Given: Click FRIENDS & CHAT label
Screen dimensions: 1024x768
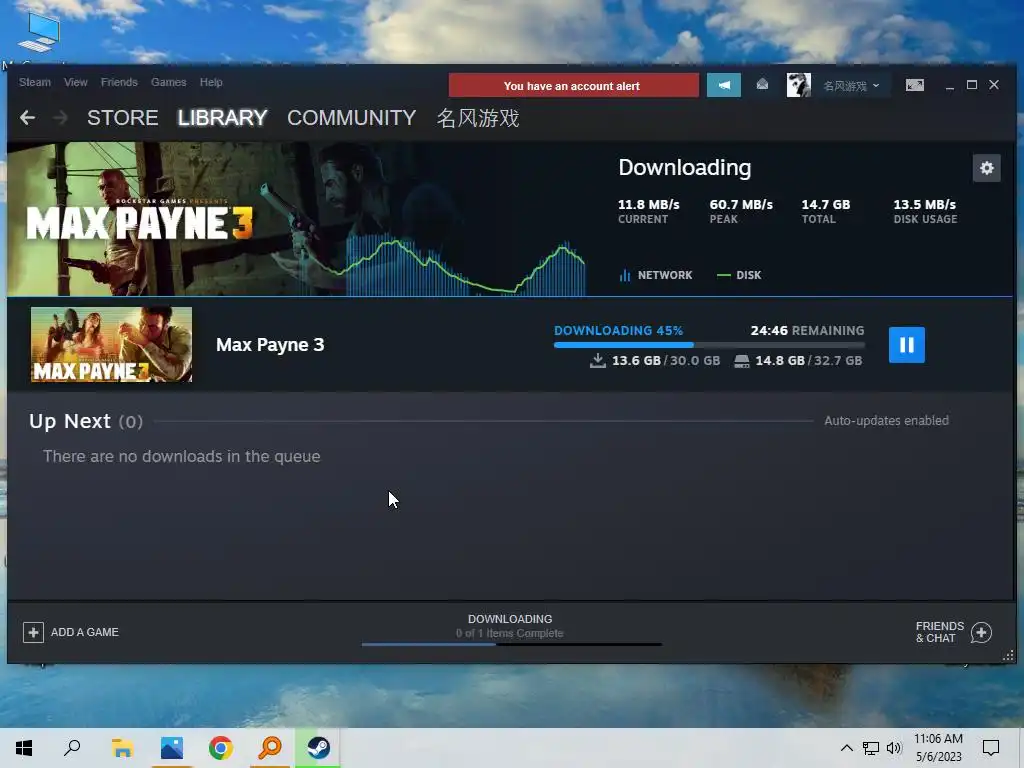Looking at the screenshot, I should tap(939, 632).
